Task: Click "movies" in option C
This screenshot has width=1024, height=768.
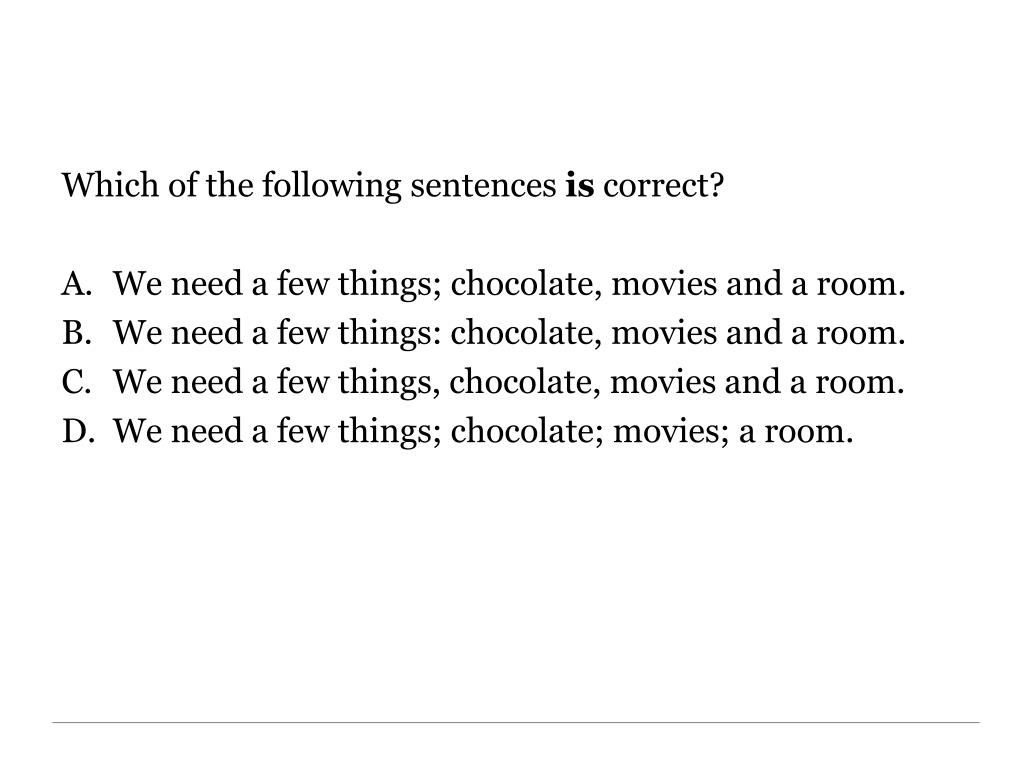Action: [662, 382]
